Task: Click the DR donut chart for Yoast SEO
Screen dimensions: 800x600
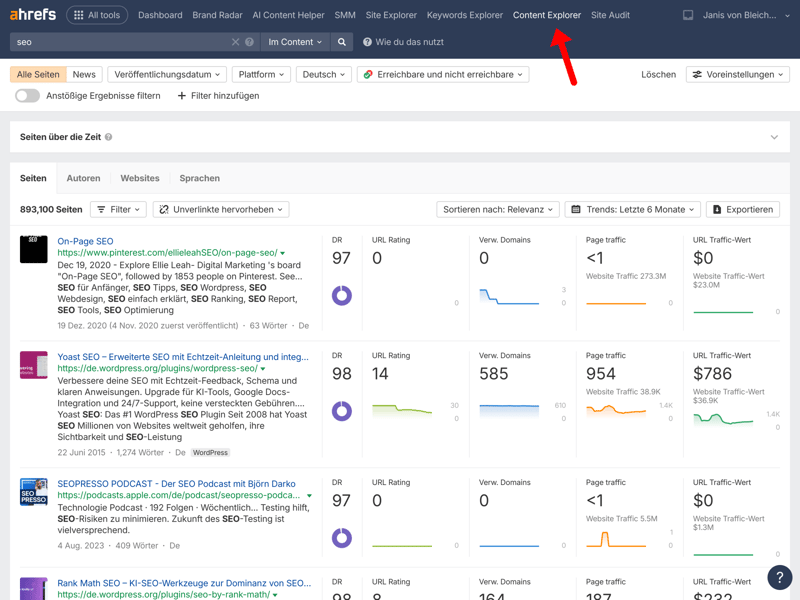Action: 342,411
